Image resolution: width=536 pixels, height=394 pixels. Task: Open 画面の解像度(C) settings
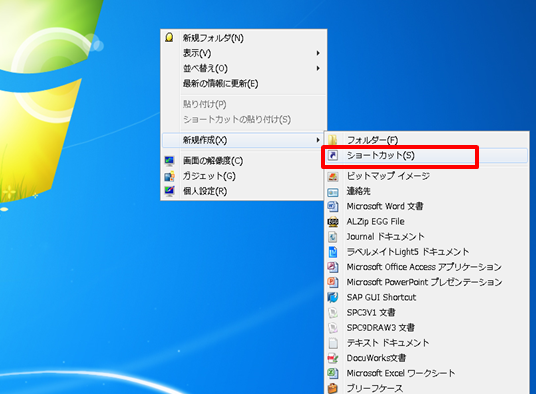[x=243, y=161]
